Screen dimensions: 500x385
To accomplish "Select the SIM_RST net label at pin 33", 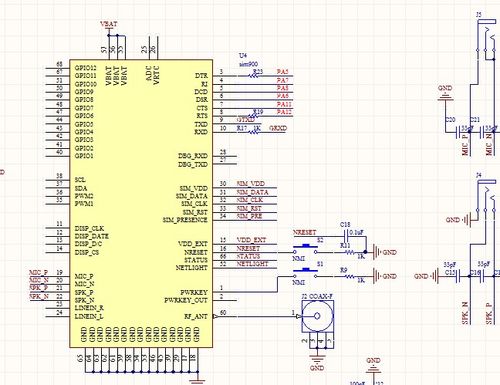I will point(249,208).
